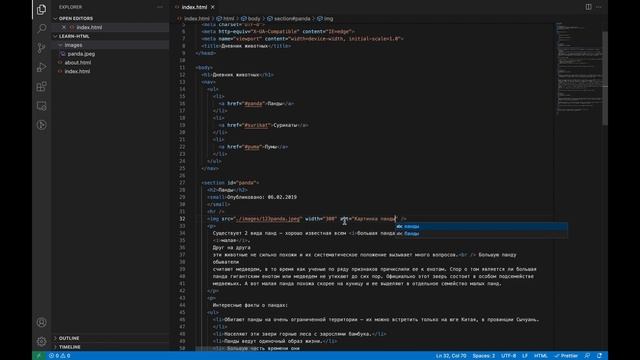
Task: Close the index.html editor tab
Action: pos(213,7)
